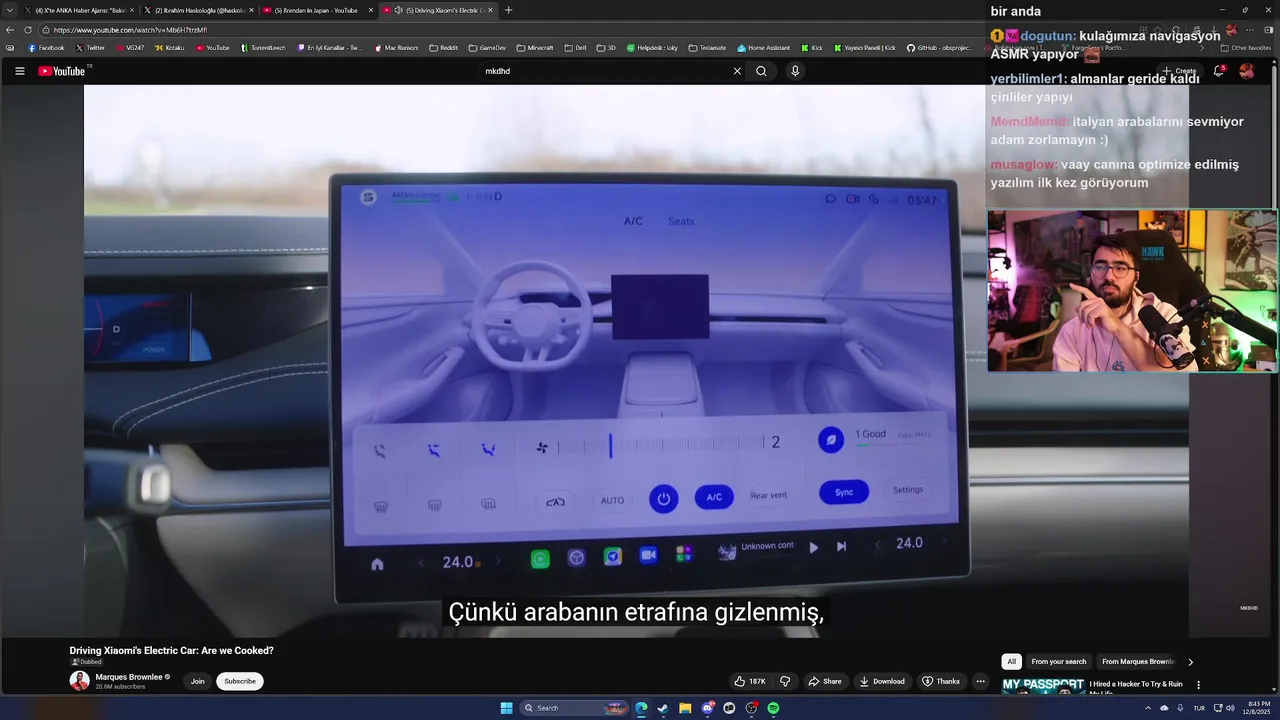Open more actions ellipsis under video

980,681
